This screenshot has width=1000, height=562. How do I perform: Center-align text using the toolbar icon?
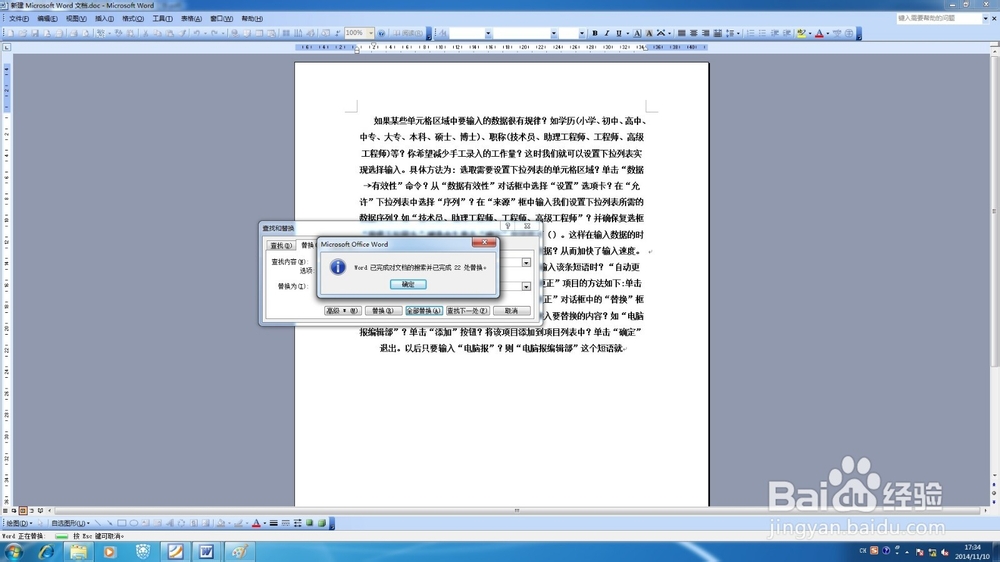[x=693, y=33]
